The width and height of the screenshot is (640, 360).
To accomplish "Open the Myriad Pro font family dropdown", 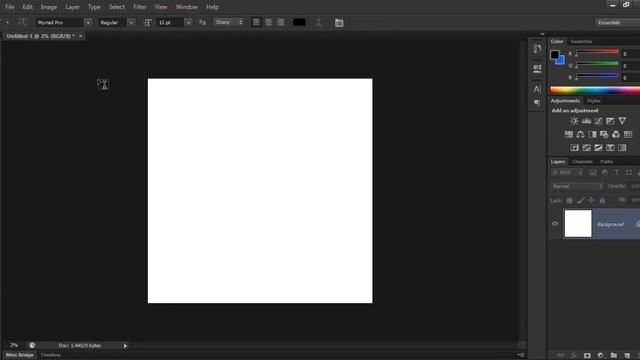I will 88,22.
